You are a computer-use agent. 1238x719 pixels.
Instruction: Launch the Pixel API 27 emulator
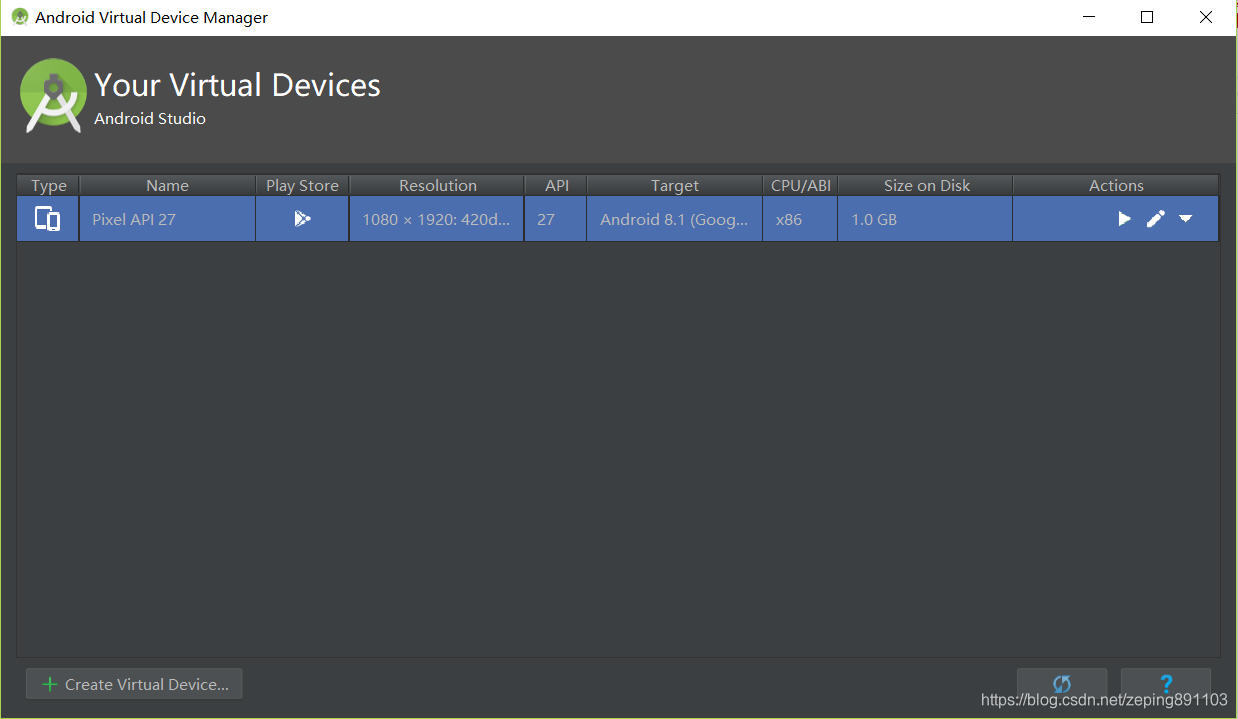(1124, 219)
